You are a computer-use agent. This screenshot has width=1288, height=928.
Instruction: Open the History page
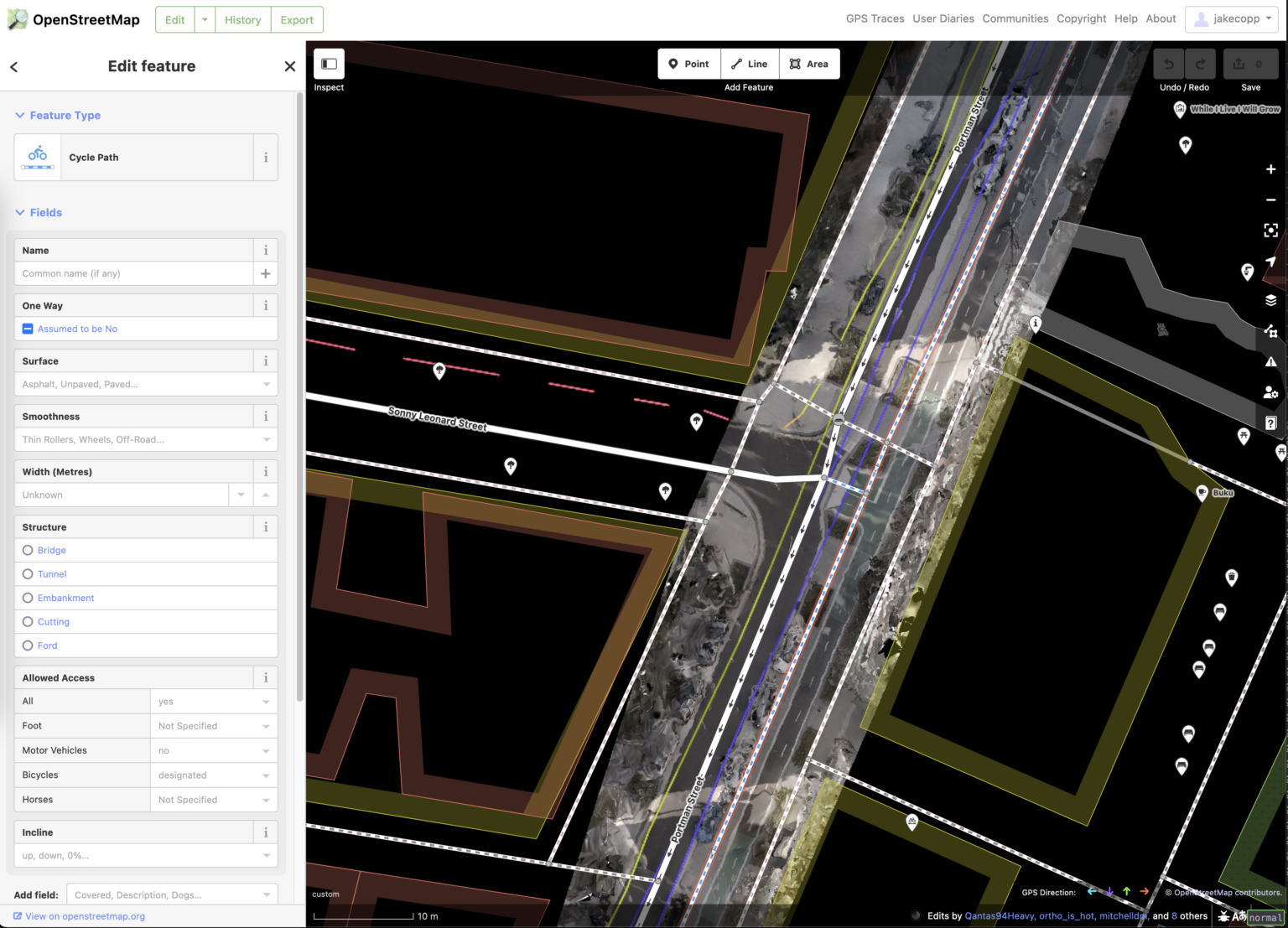click(242, 19)
